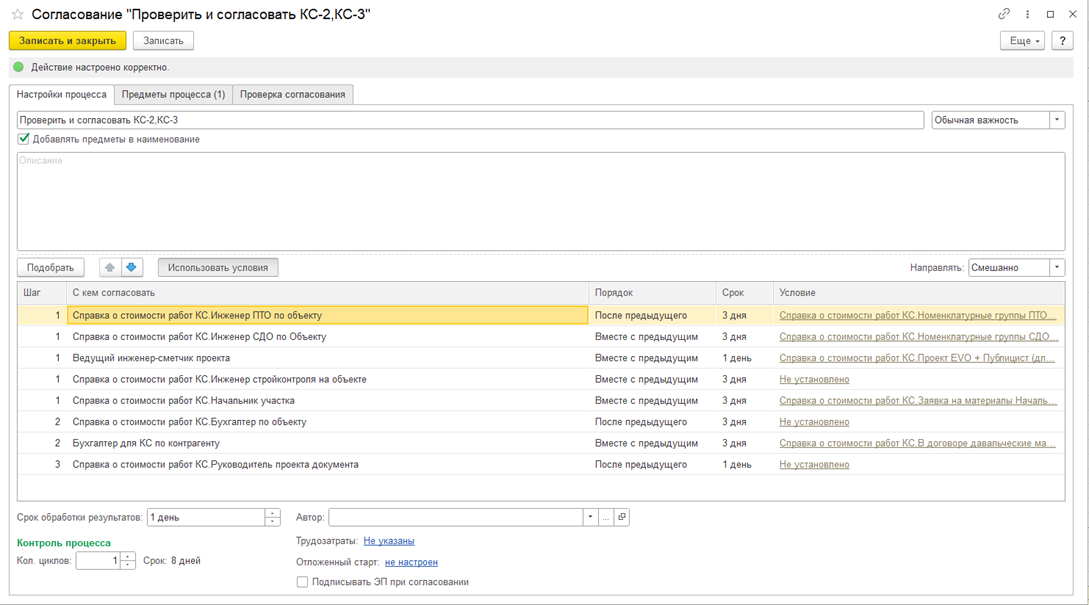Open the 'Не указаны' трудозатраты link
The width and height of the screenshot is (1089, 605).
click(x=388, y=541)
